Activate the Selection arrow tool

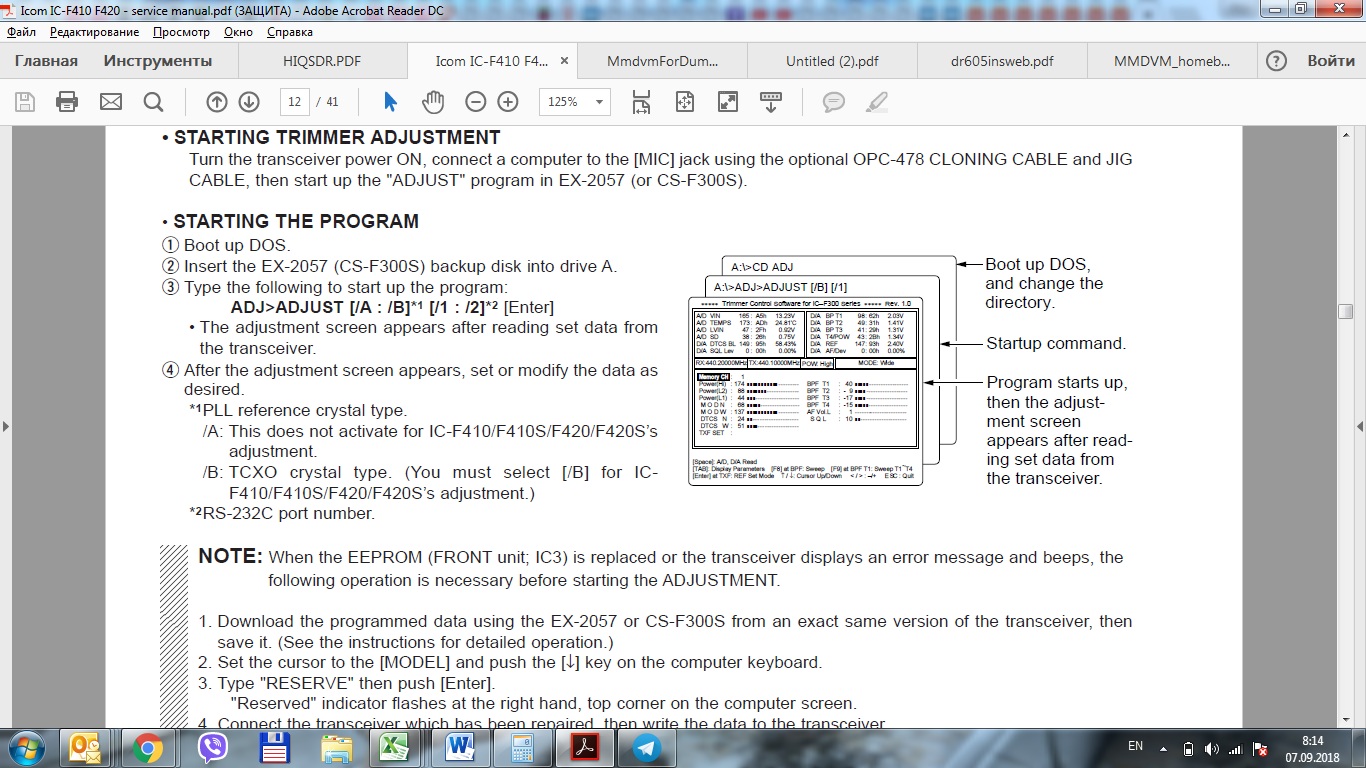(x=390, y=102)
